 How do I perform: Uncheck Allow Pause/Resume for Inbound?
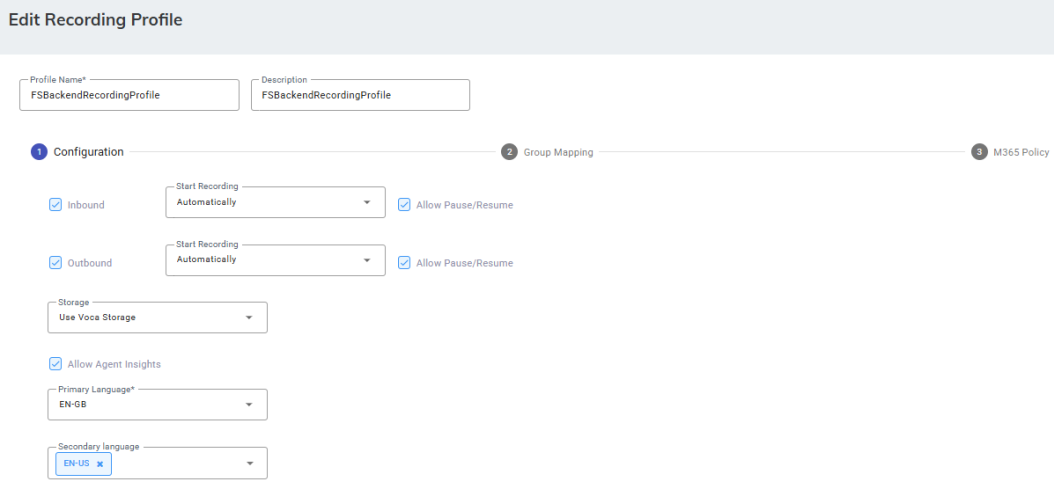[x=404, y=205]
